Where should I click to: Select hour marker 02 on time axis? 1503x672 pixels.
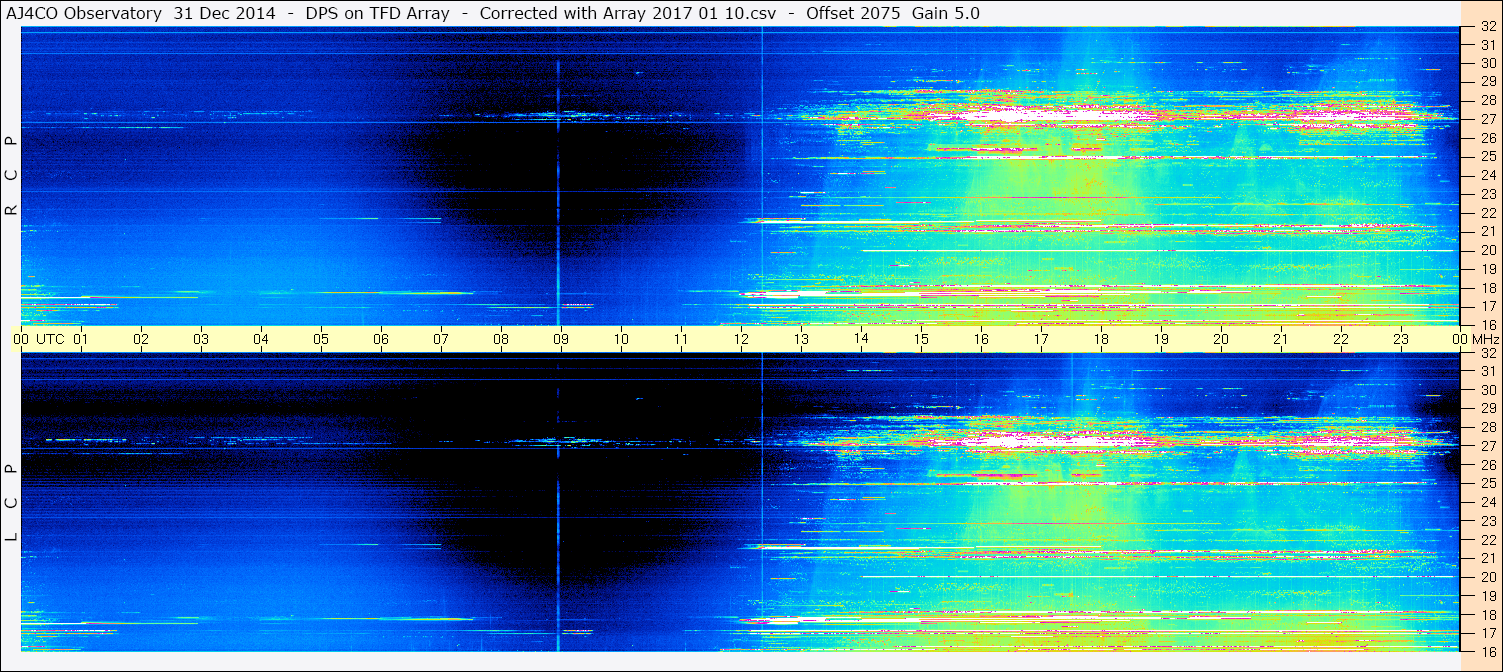[x=141, y=339]
